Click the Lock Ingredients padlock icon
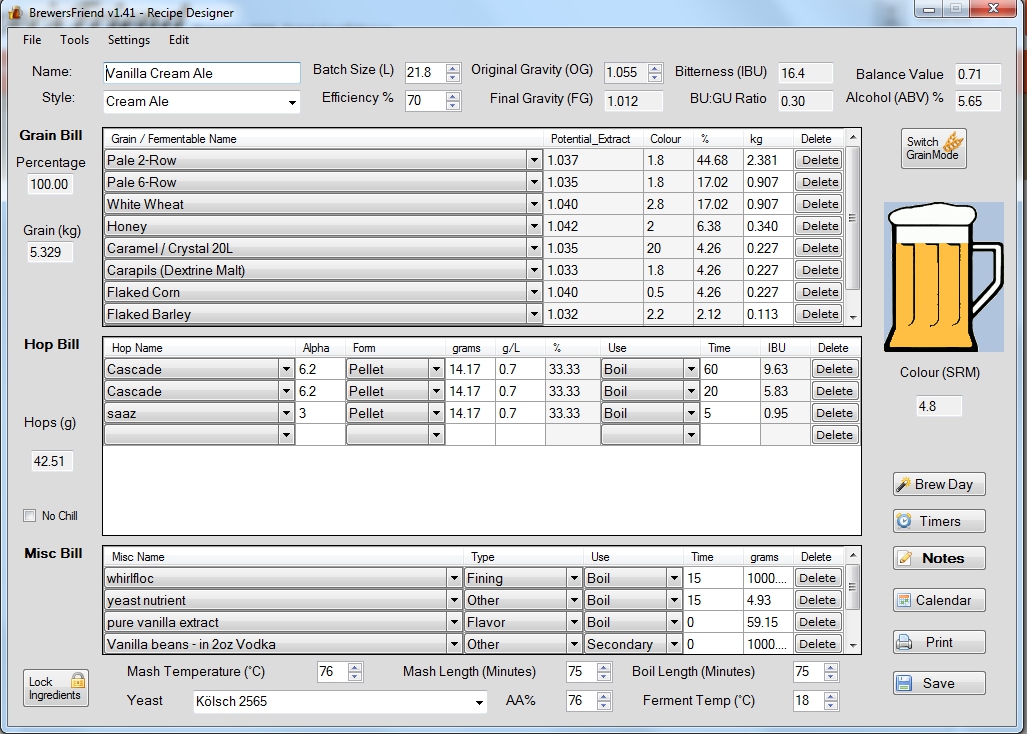Image resolution: width=1027 pixels, height=734 pixels. point(56,688)
